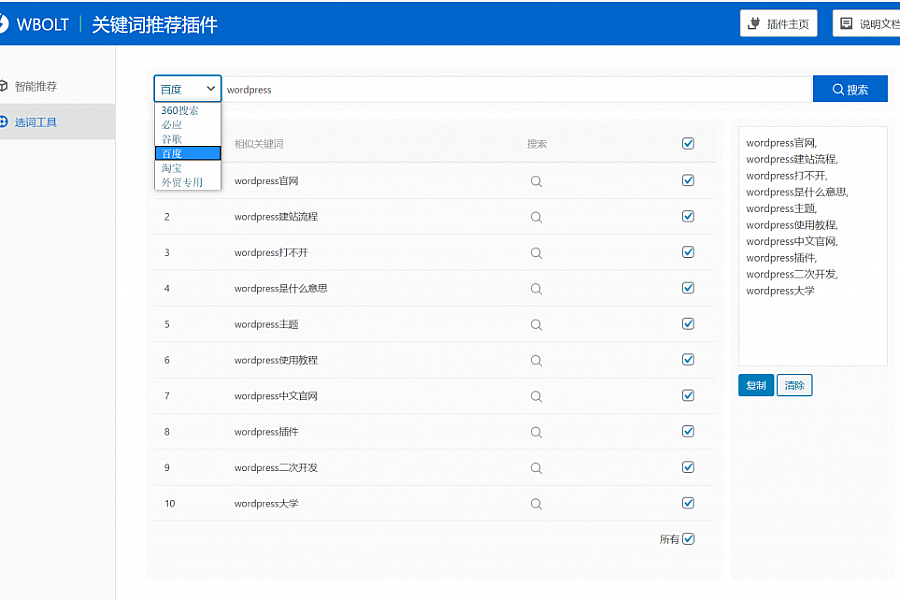
Task: Click the search magnifier for wordpress中文官网
Action: 536,396
